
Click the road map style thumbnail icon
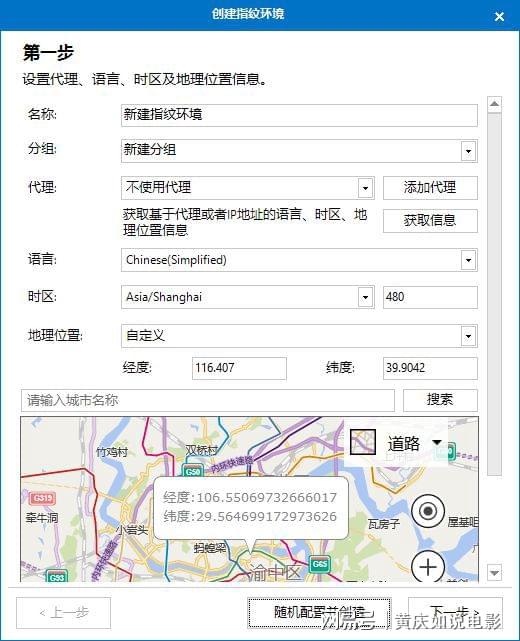click(363, 442)
